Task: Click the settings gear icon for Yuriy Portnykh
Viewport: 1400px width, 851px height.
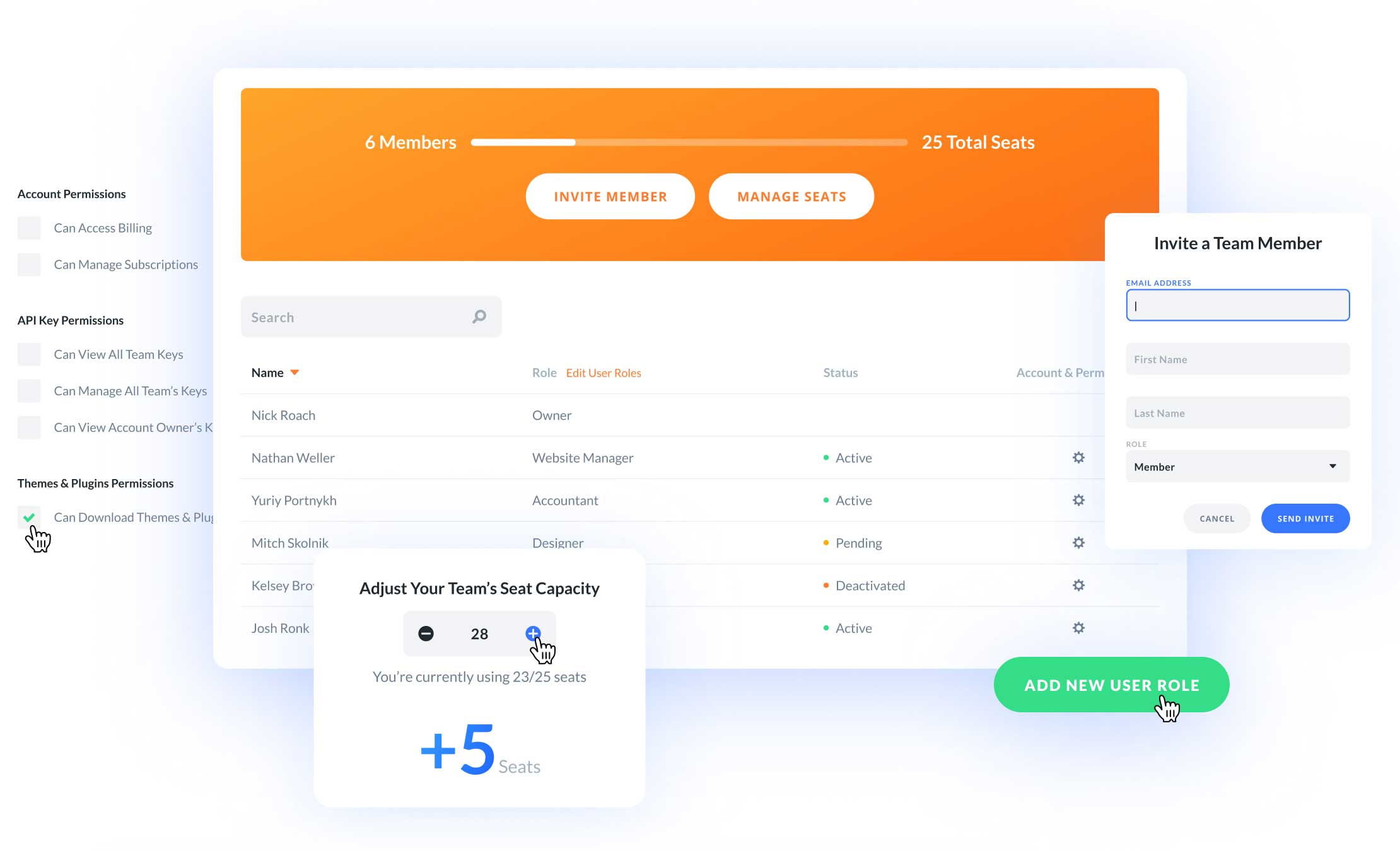Action: coord(1078,500)
